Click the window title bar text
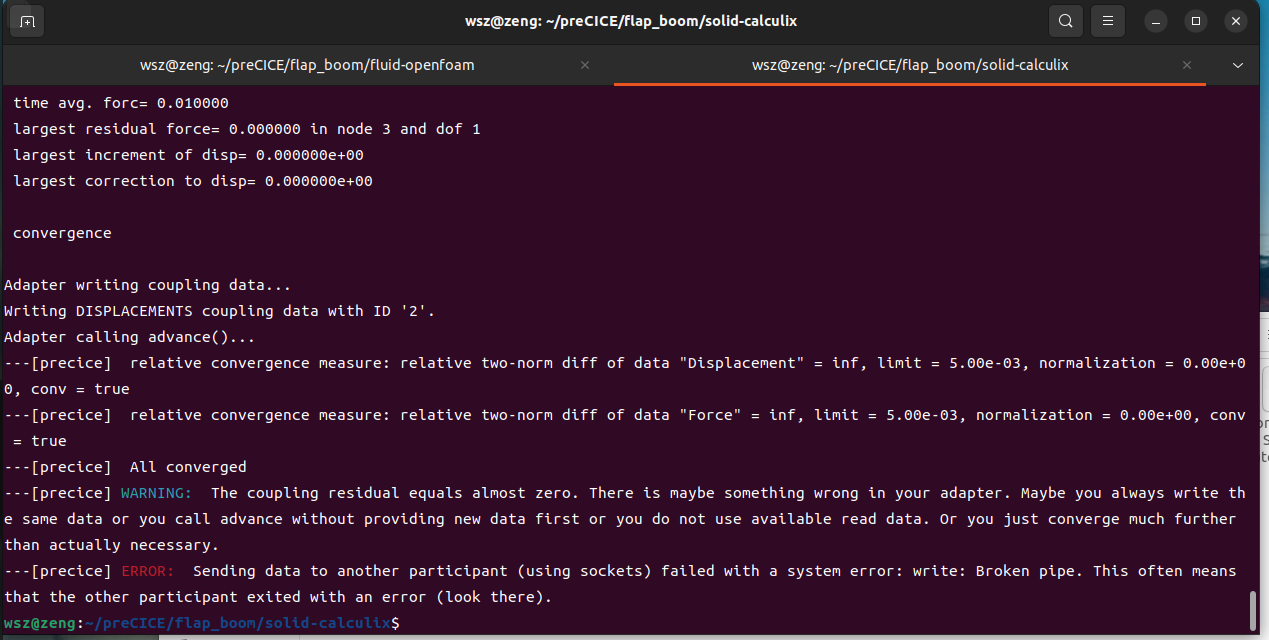The image size is (1269, 640). click(x=634, y=21)
